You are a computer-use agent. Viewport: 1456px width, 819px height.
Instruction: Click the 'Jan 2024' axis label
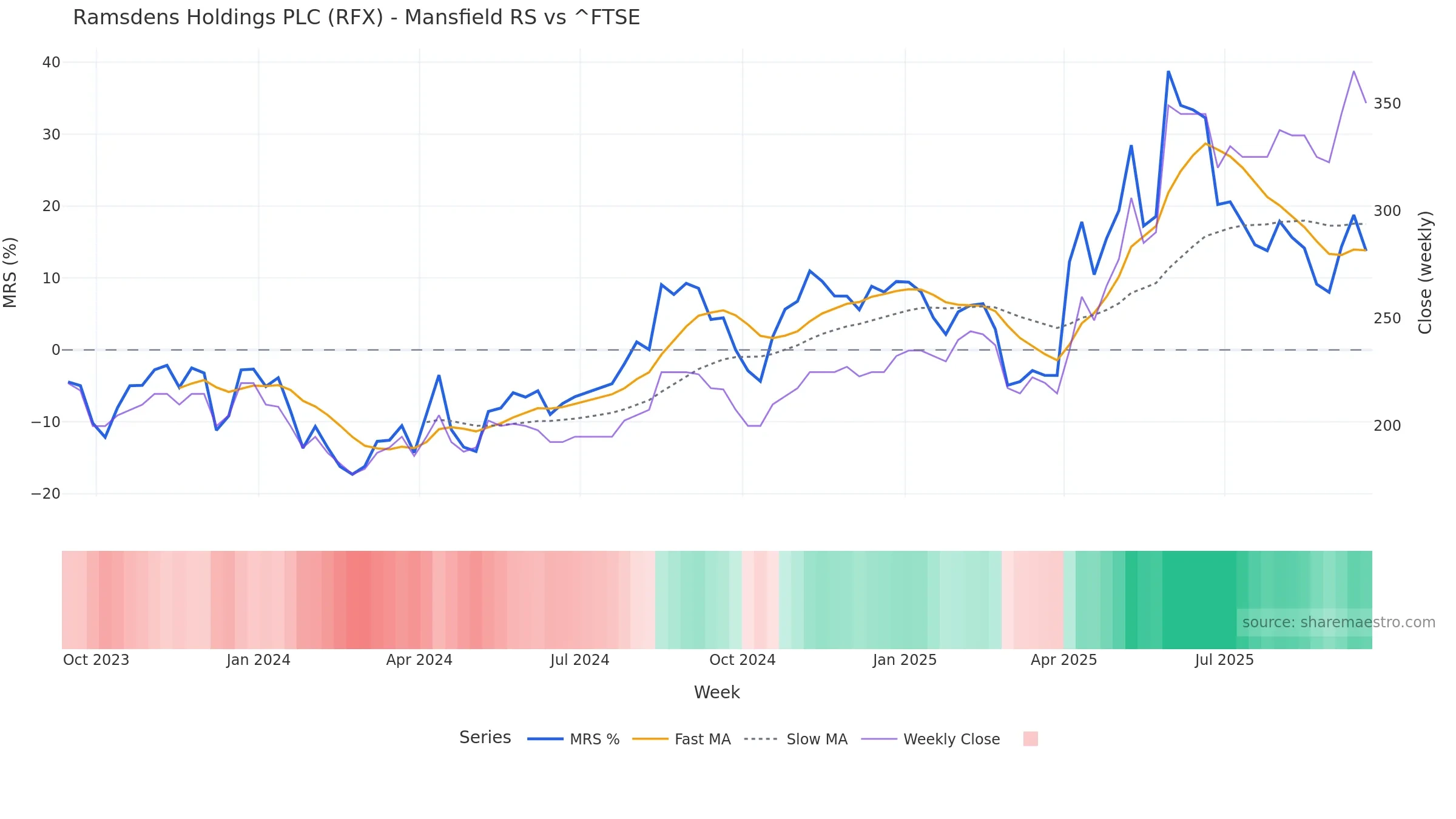click(258, 660)
